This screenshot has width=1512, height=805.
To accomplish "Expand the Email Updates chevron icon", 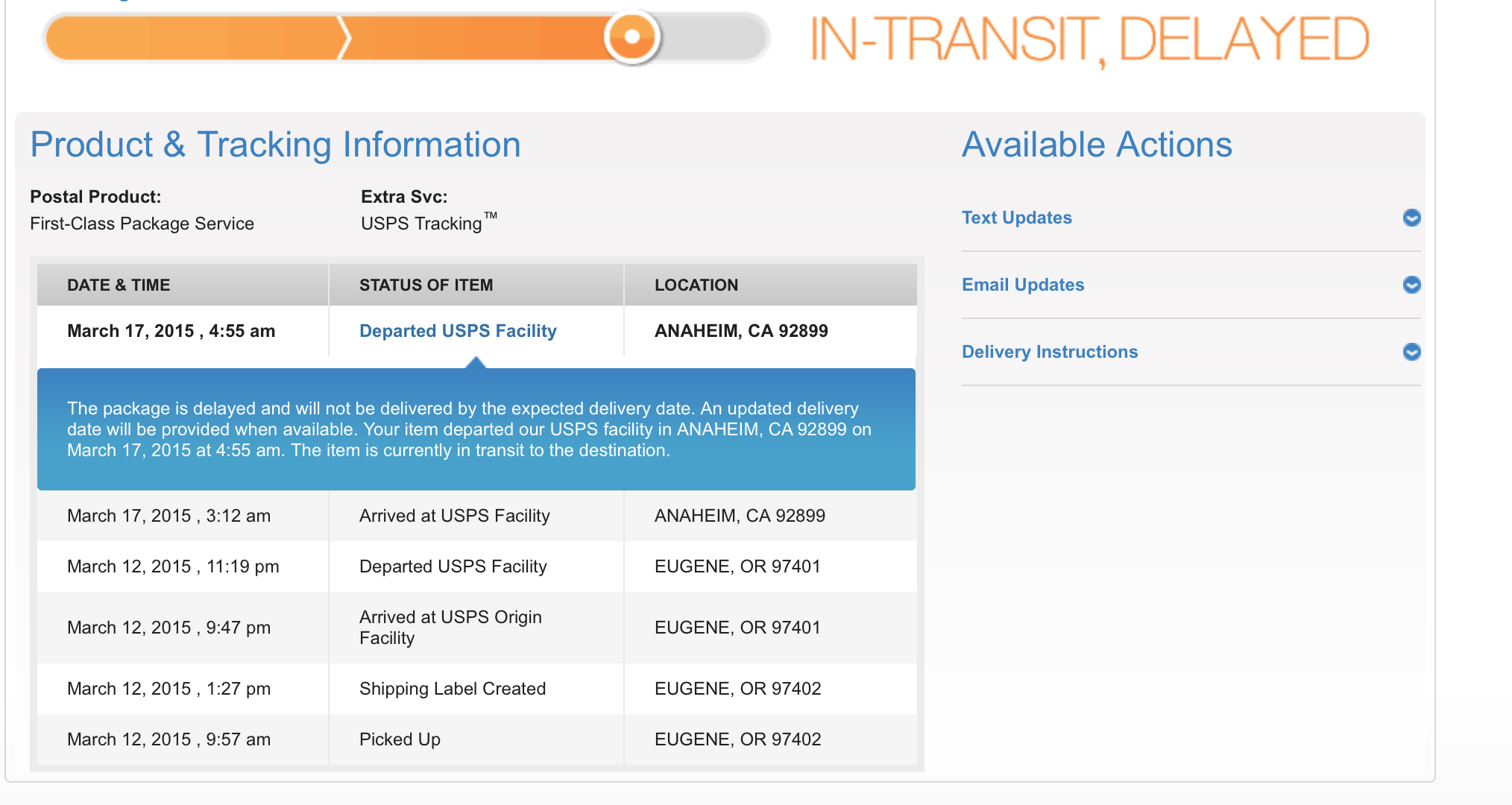I will tap(1411, 285).
